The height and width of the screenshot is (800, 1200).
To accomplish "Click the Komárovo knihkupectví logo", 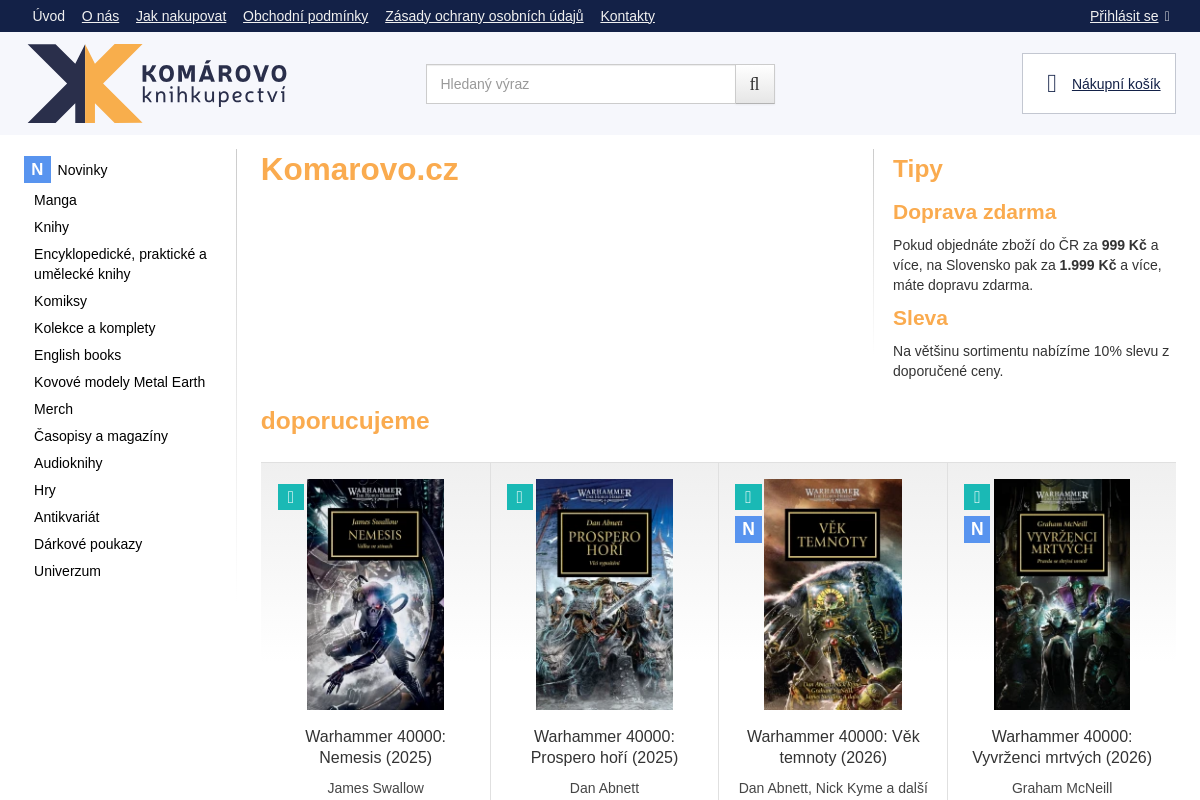I will [155, 83].
